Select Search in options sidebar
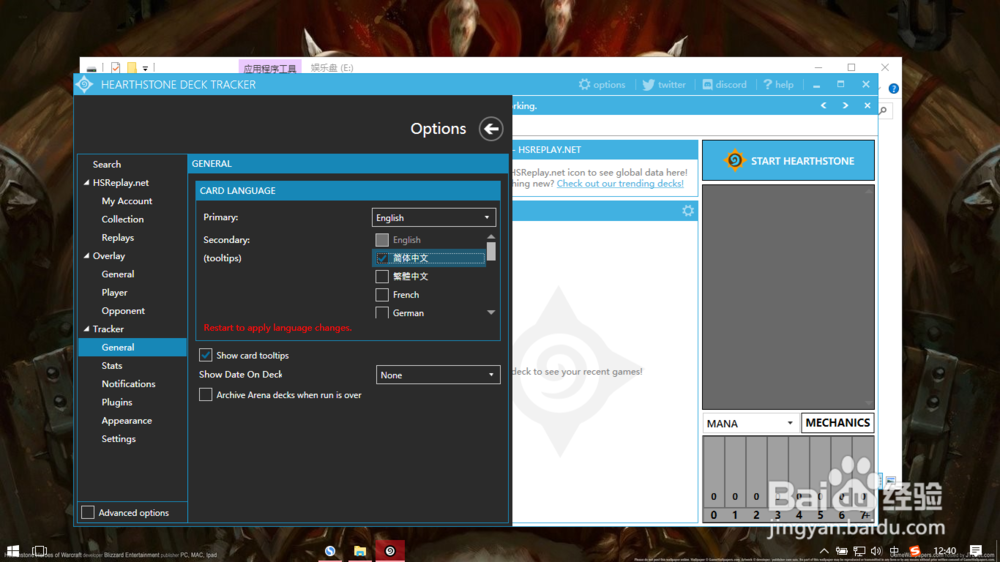Image resolution: width=1000 pixels, height=562 pixels. pyautogui.click(x=107, y=165)
